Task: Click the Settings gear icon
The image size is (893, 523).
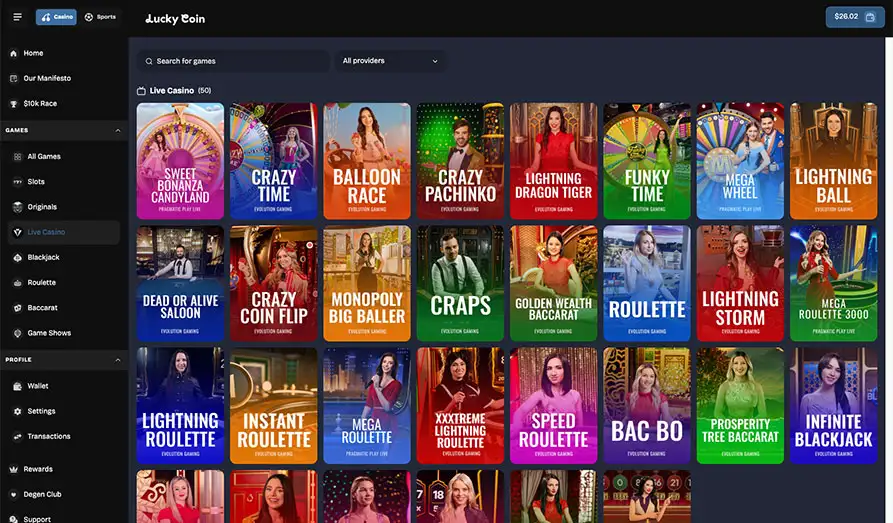Action: pyautogui.click(x=18, y=411)
